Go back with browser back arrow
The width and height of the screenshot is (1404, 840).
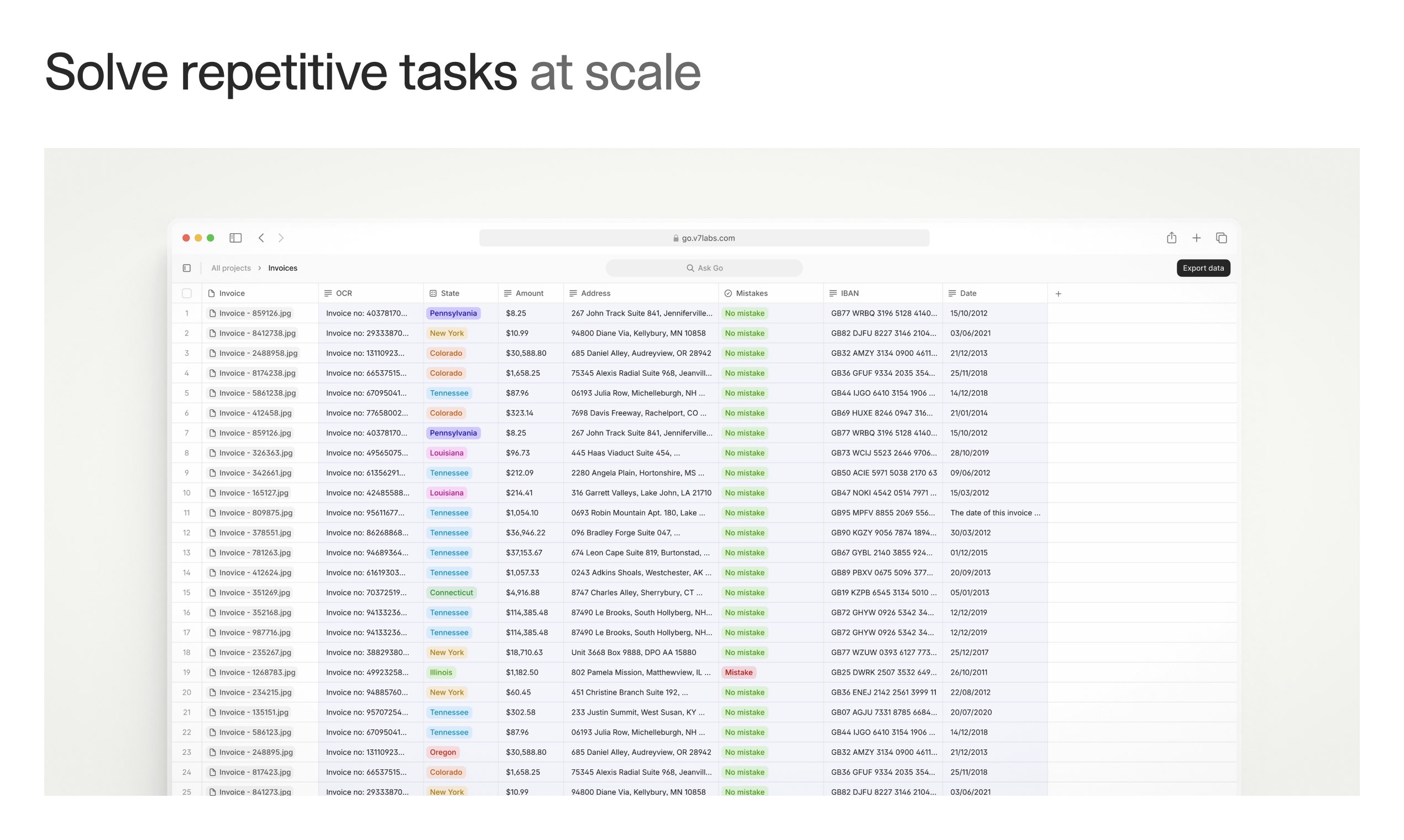(x=261, y=238)
